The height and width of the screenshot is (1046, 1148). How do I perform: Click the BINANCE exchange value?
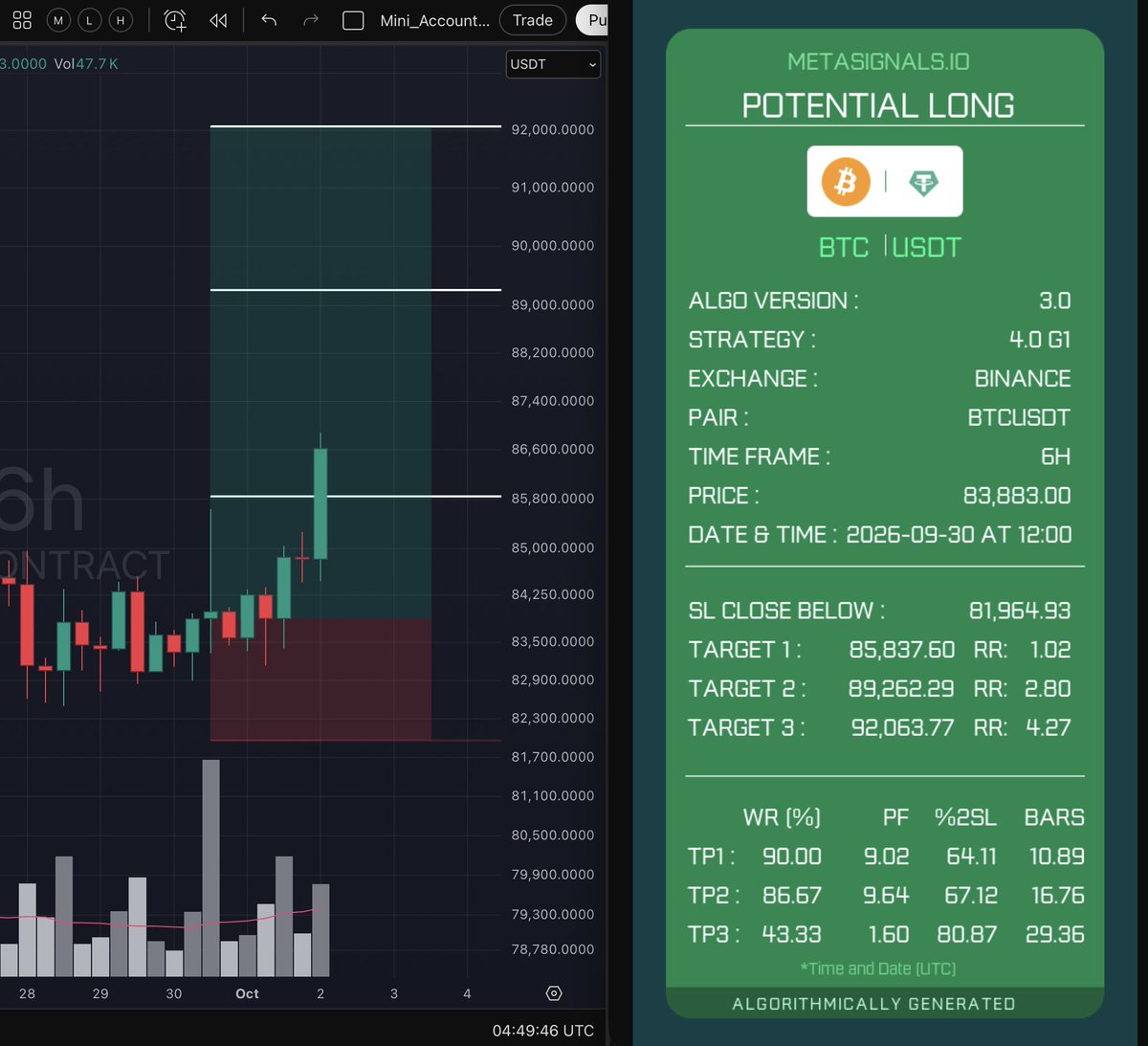[x=1022, y=379]
